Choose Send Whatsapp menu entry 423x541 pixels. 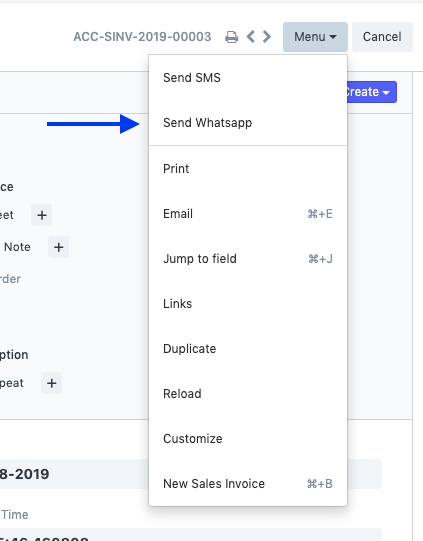point(248,123)
